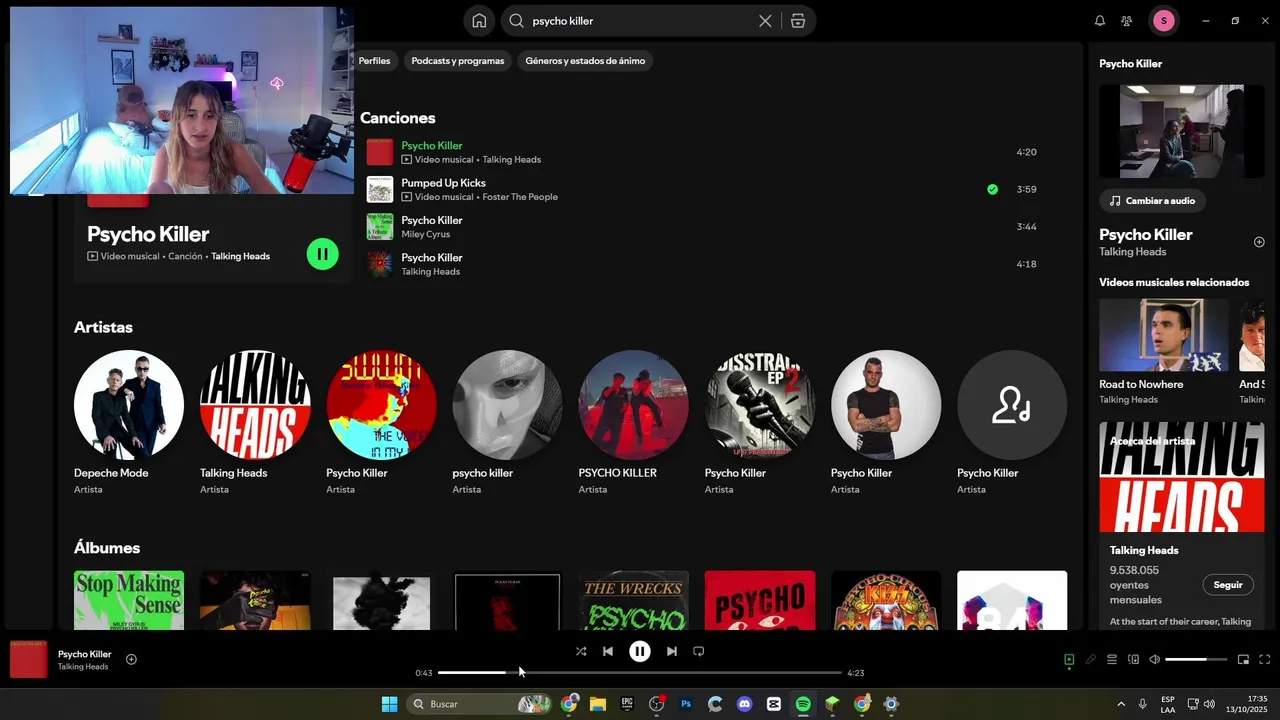Open the friend activity icon
Viewport: 1280px width, 720px height.
(1127, 21)
